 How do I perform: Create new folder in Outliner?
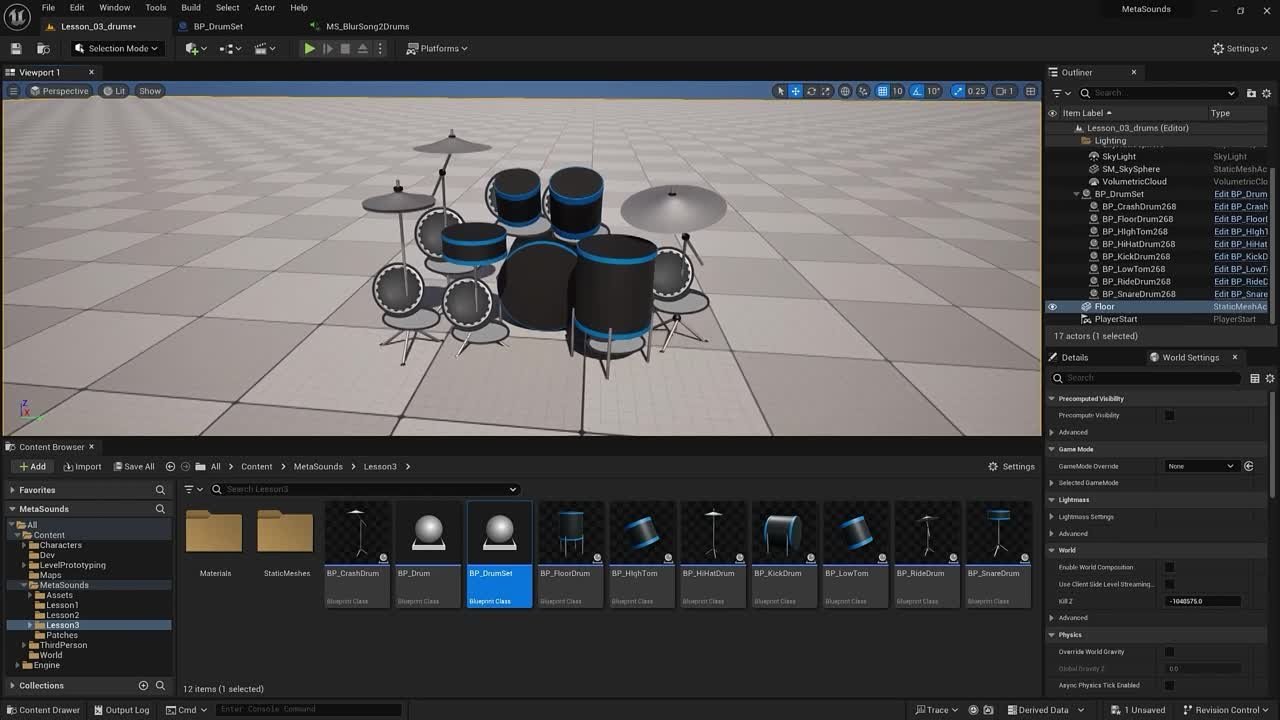(1251, 93)
